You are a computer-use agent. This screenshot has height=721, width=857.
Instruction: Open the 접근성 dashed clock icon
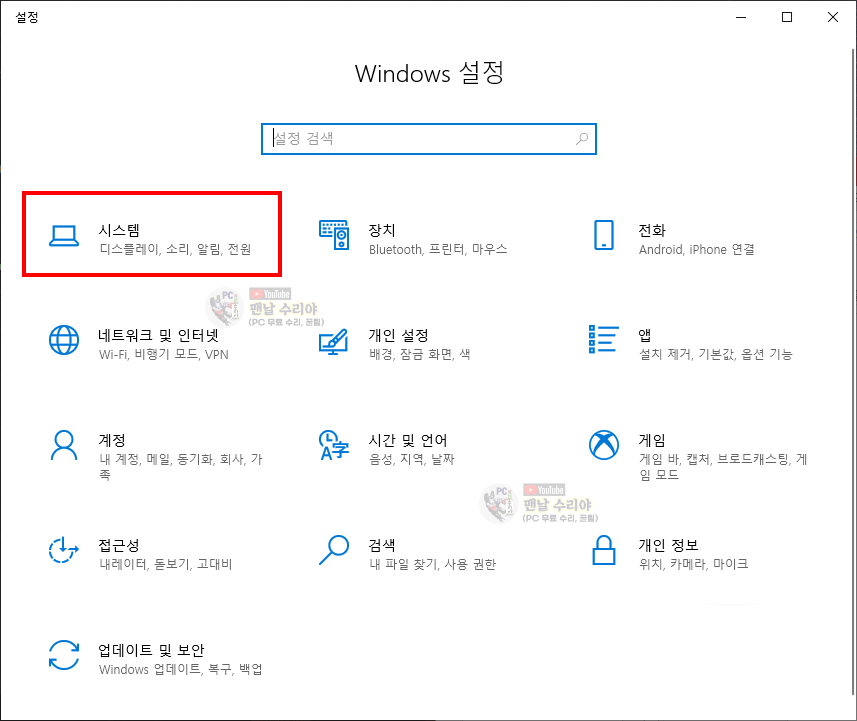click(x=64, y=550)
